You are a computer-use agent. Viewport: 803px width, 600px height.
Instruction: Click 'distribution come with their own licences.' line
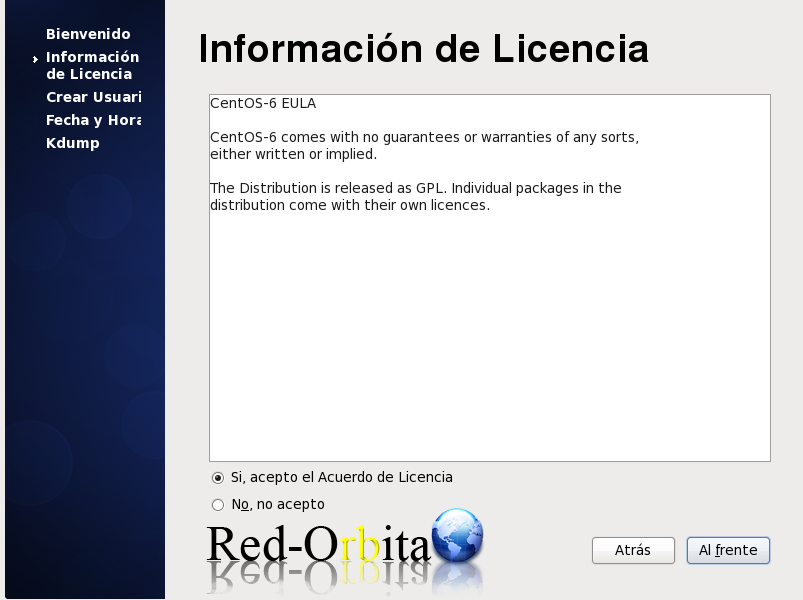(350, 205)
